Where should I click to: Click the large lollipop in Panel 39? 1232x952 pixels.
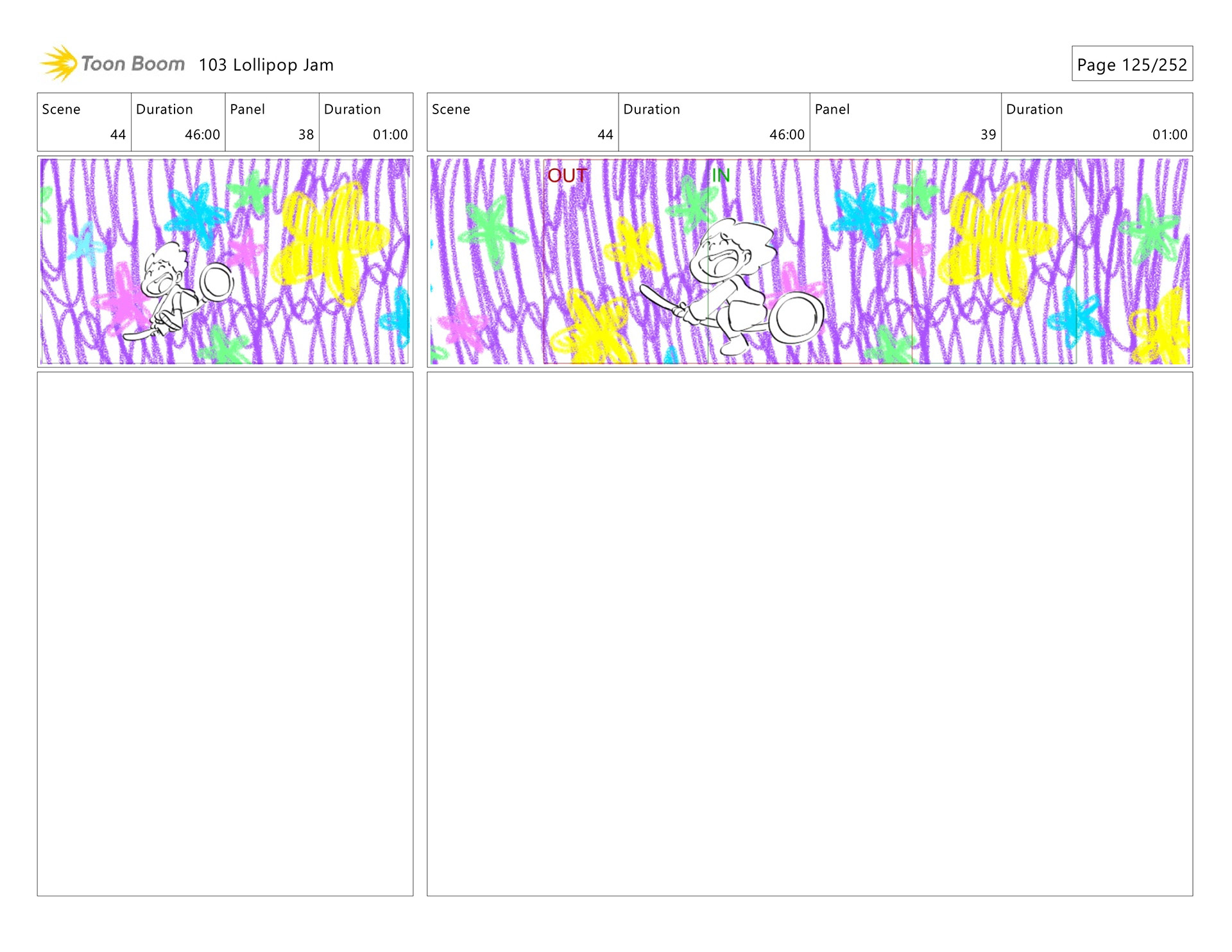point(796,318)
